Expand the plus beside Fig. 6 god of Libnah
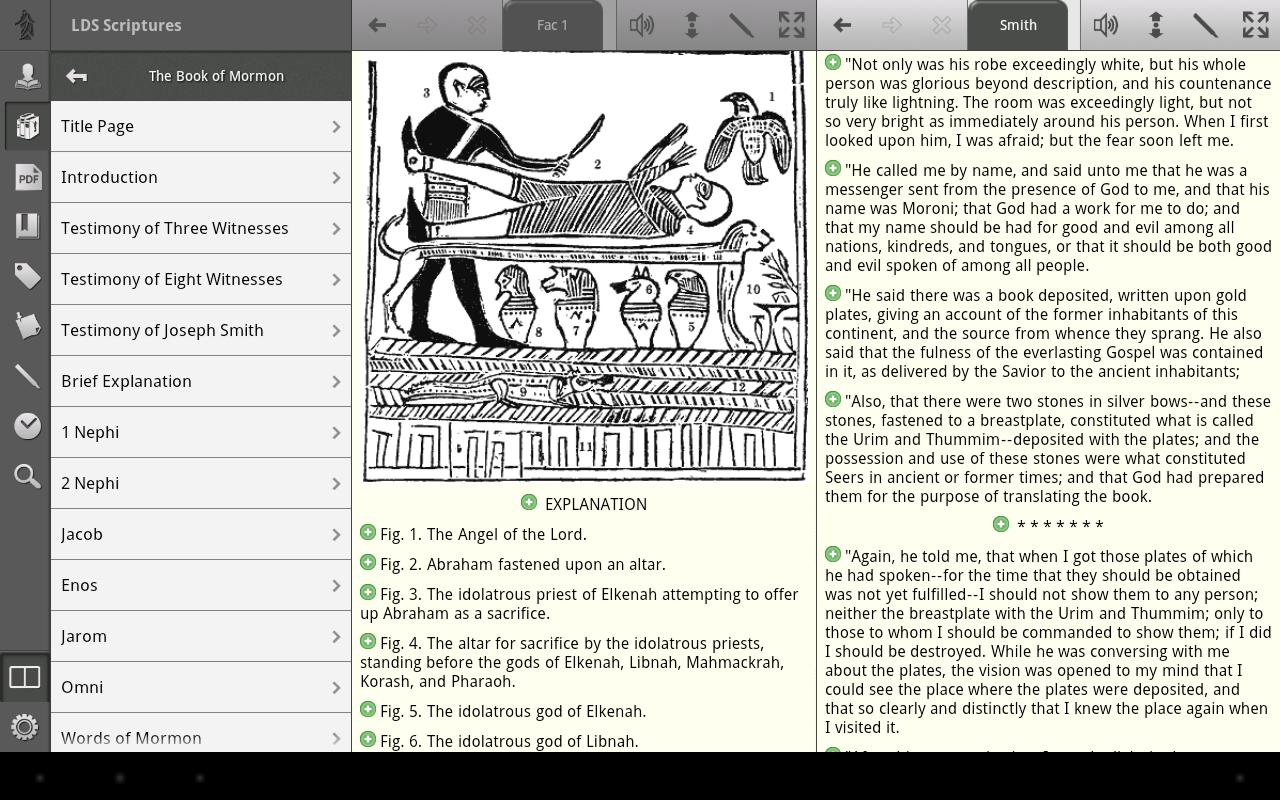 point(368,739)
